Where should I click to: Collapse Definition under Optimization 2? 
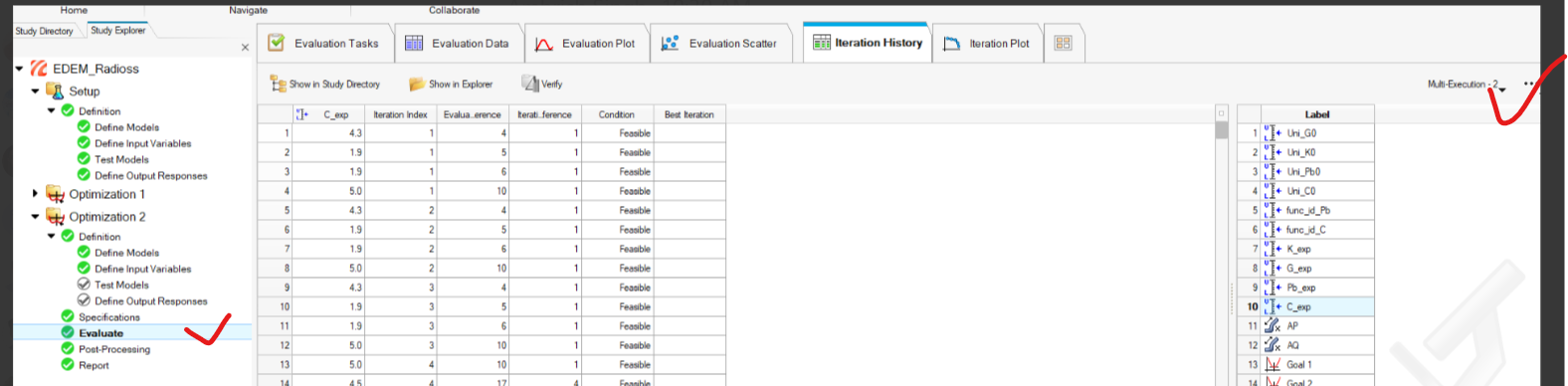coord(52,237)
